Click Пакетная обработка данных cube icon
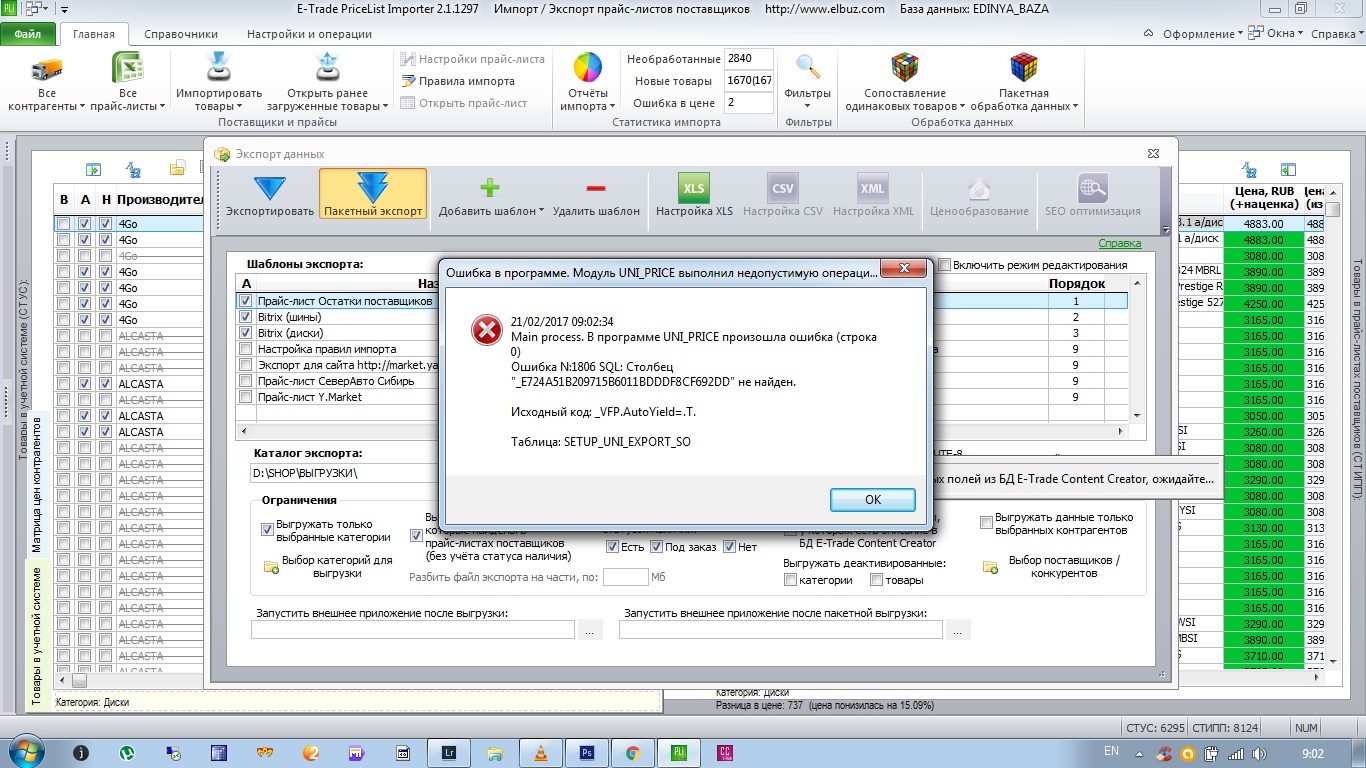 pyautogui.click(x=1023, y=69)
